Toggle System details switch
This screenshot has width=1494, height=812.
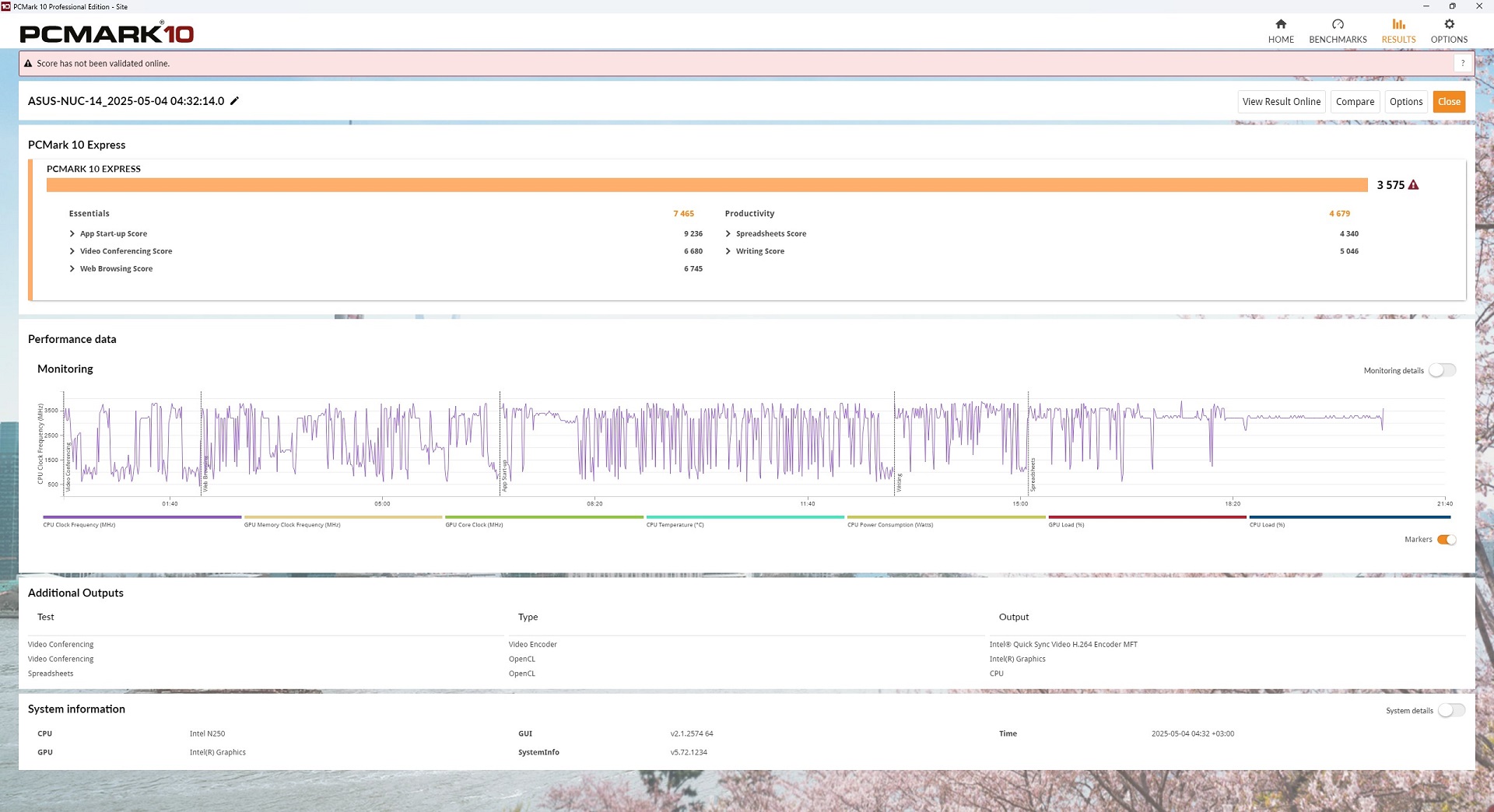[x=1451, y=710]
